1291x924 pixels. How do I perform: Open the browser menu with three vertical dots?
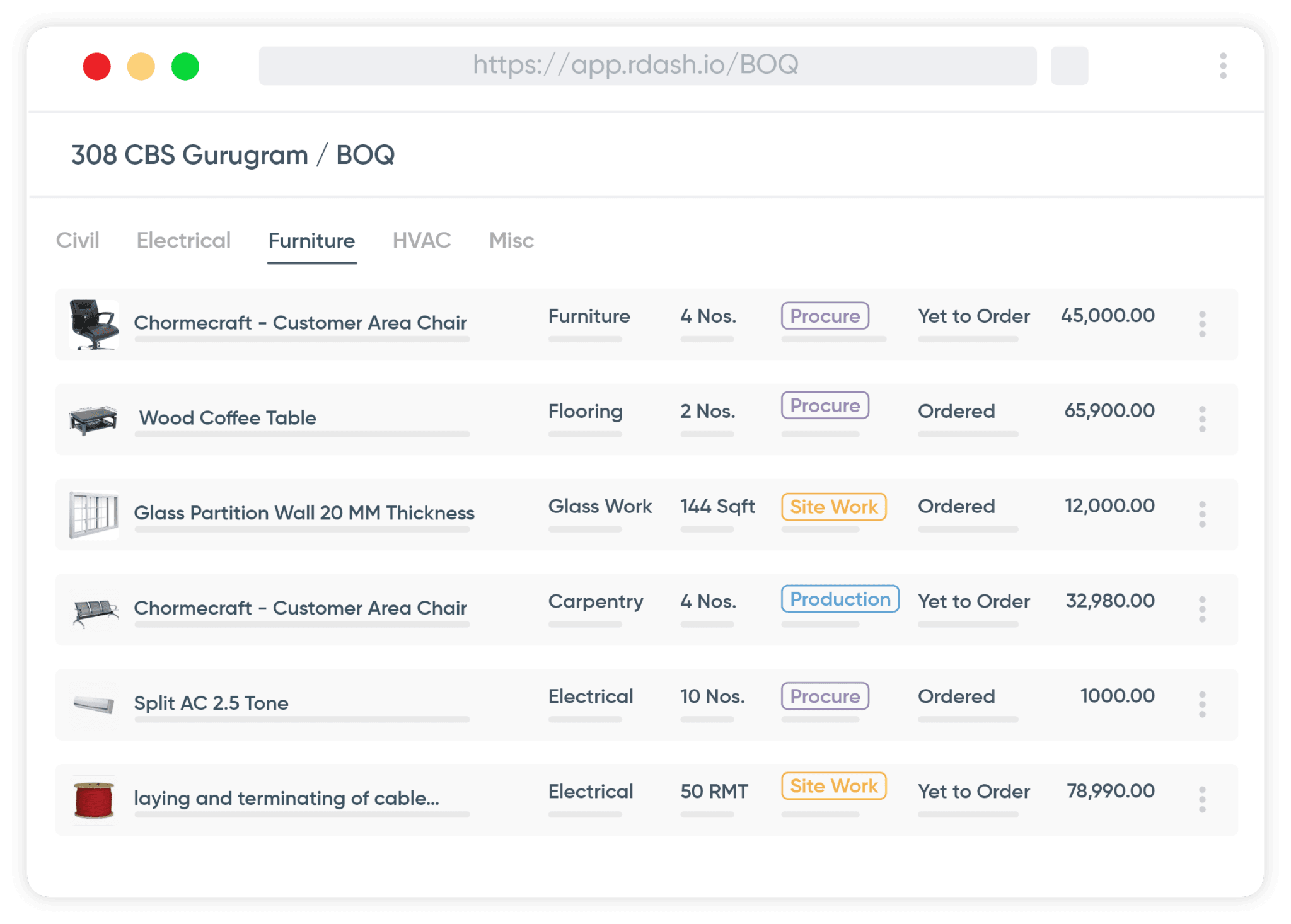coord(1223,65)
